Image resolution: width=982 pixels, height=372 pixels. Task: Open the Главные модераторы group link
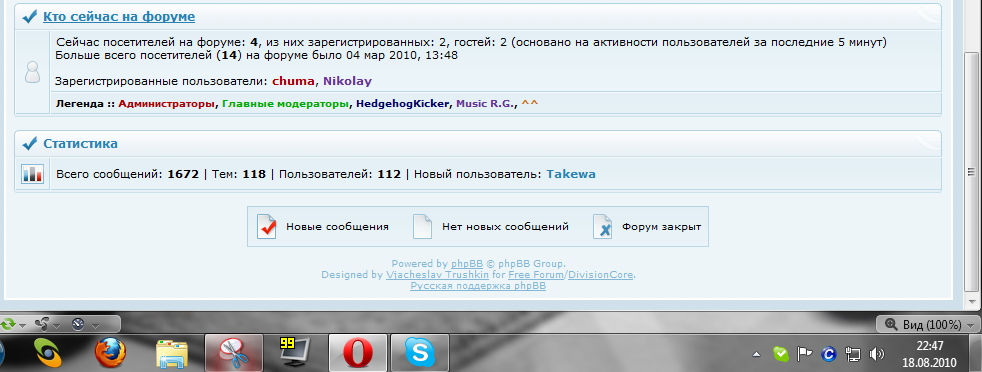(286, 103)
